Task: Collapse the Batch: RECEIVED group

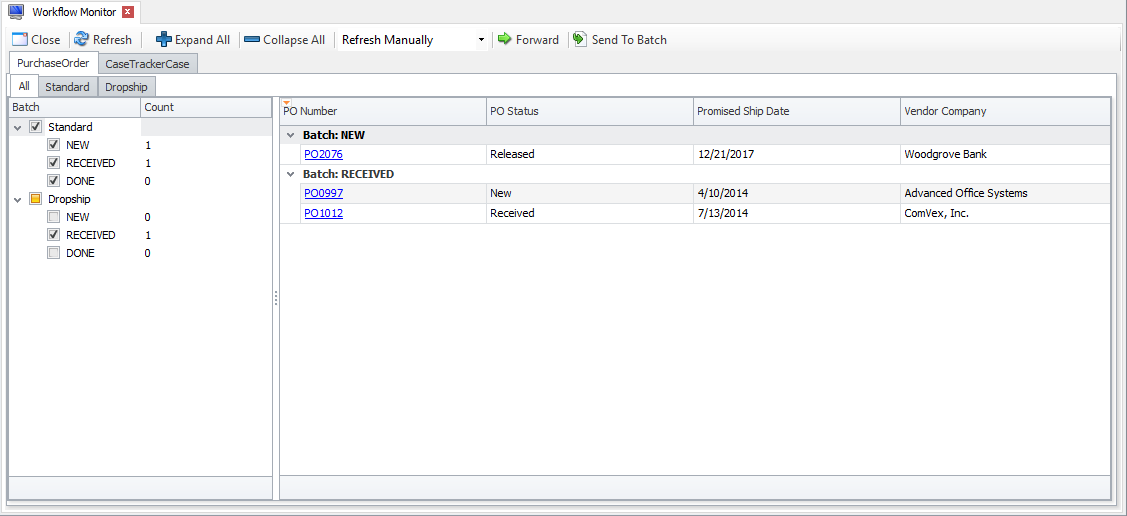Action: pos(290,174)
